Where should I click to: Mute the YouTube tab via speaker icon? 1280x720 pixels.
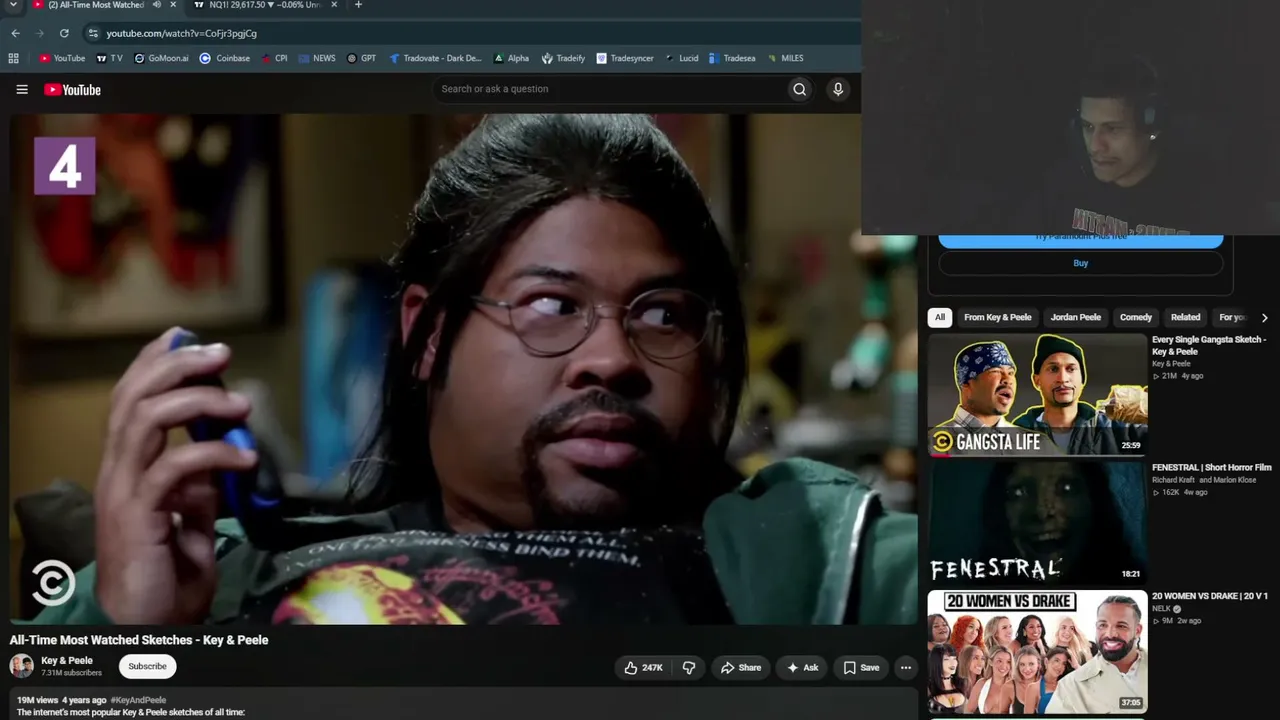tap(156, 5)
